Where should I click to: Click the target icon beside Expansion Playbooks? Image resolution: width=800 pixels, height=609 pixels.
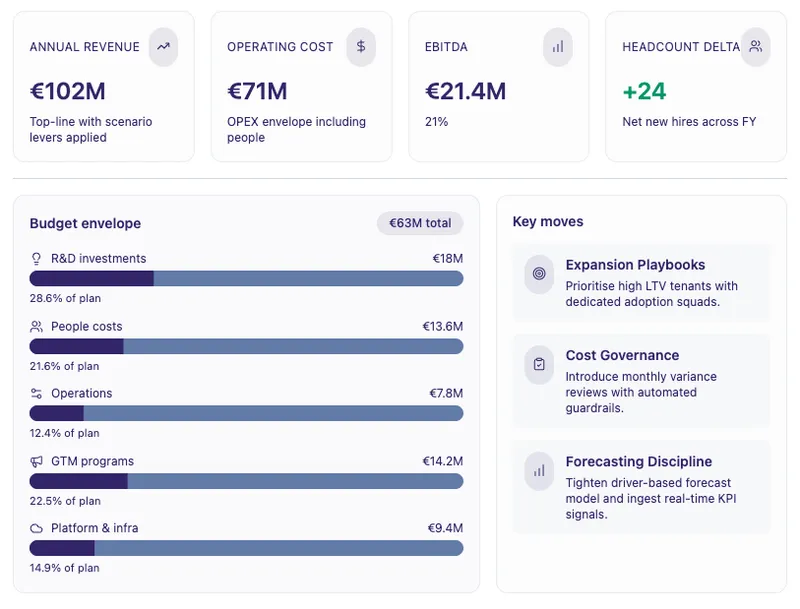(x=539, y=274)
